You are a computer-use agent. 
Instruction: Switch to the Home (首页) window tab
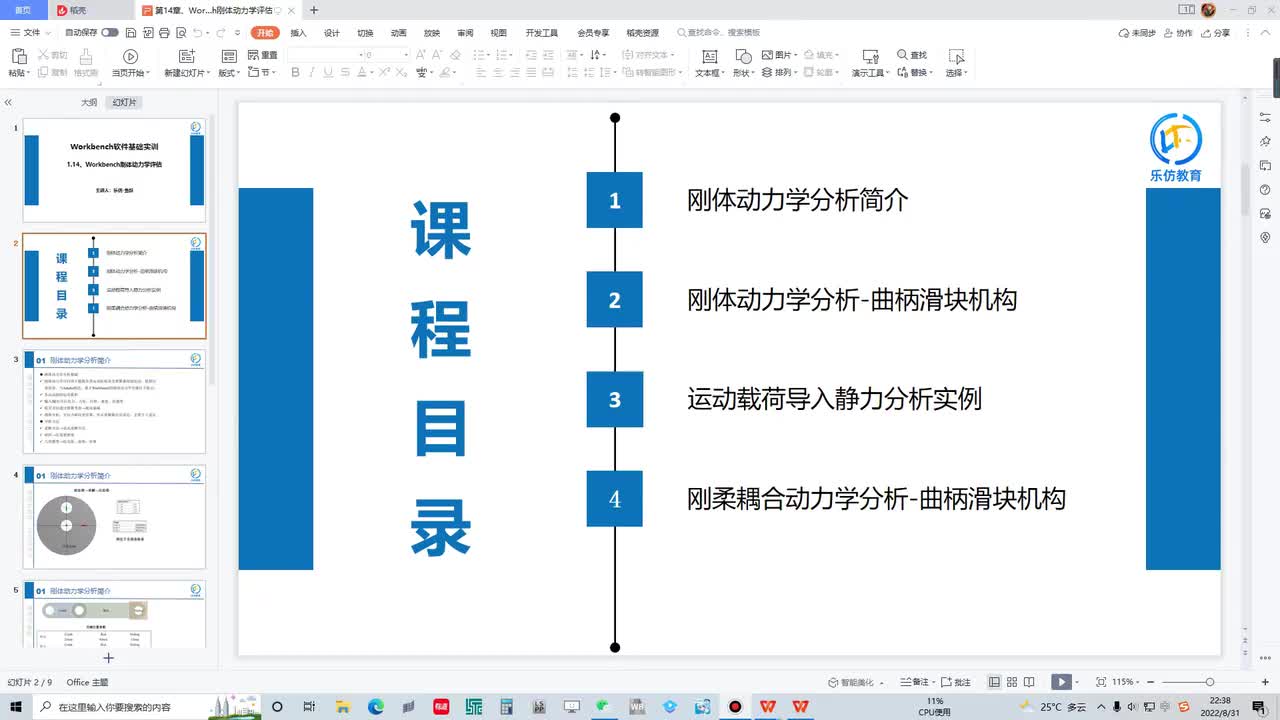pyautogui.click(x=22, y=10)
